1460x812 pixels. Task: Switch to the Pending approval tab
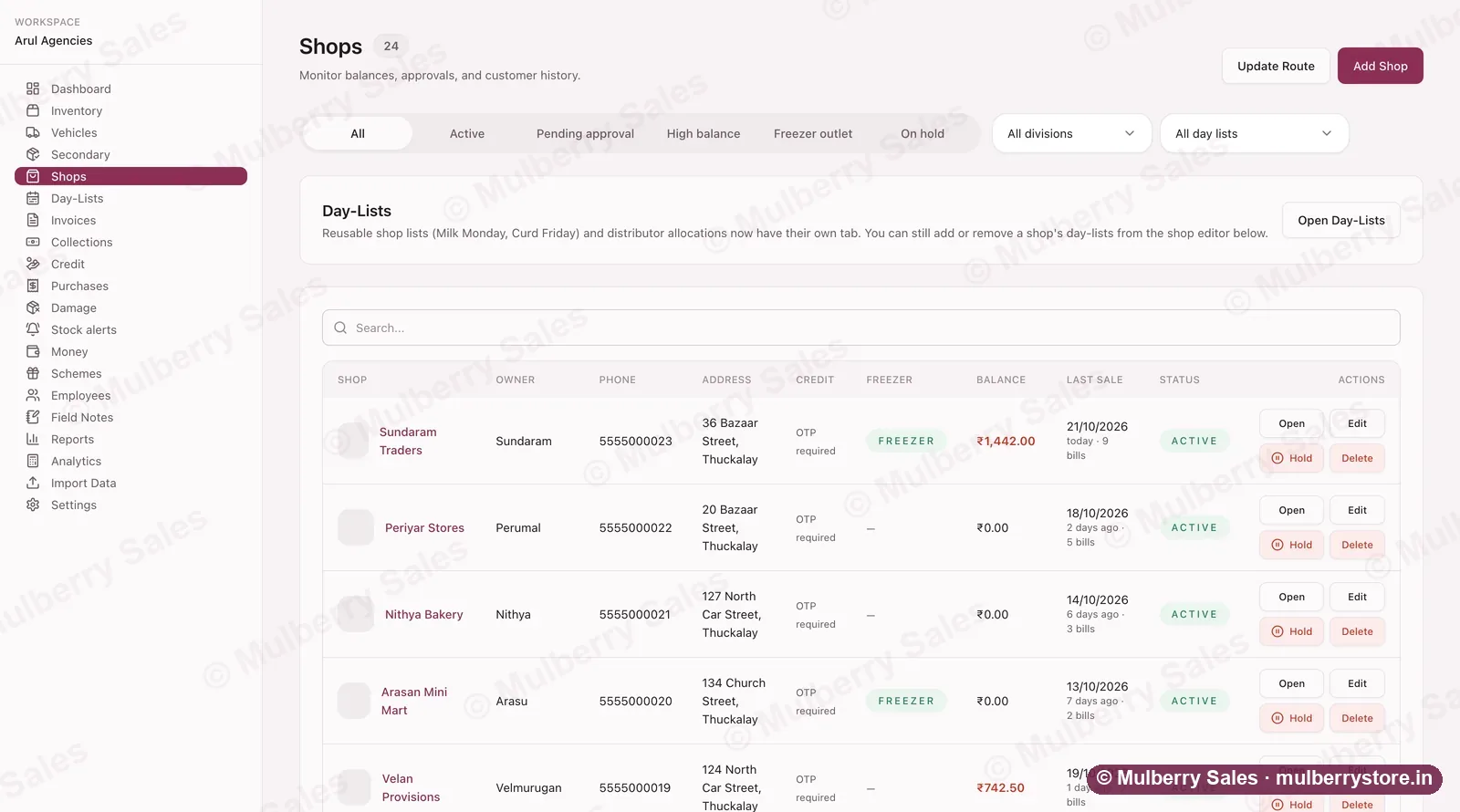point(585,133)
